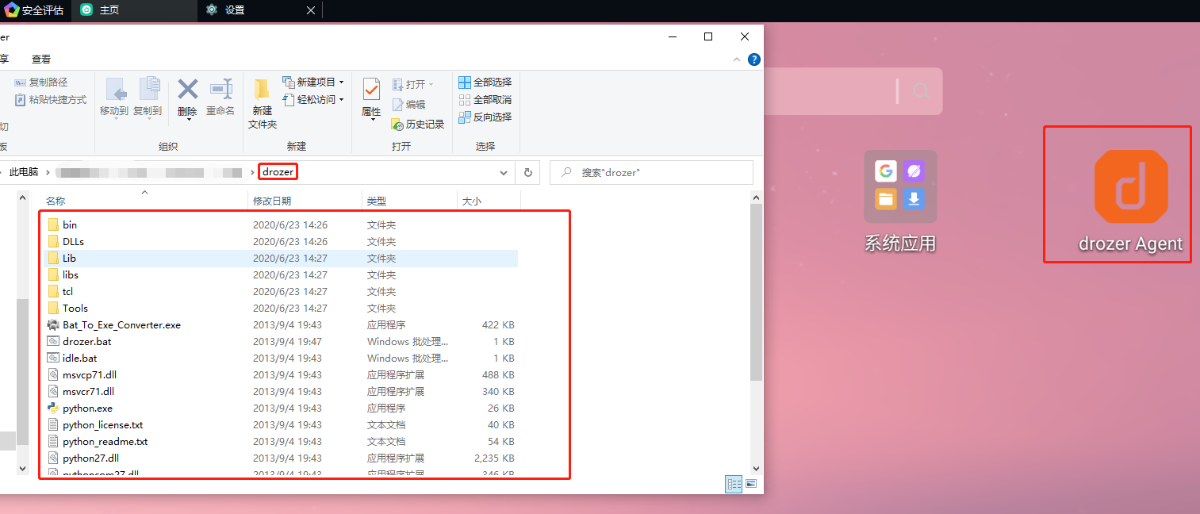Close the 设置 tab
The image size is (1200, 514).
point(310,10)
